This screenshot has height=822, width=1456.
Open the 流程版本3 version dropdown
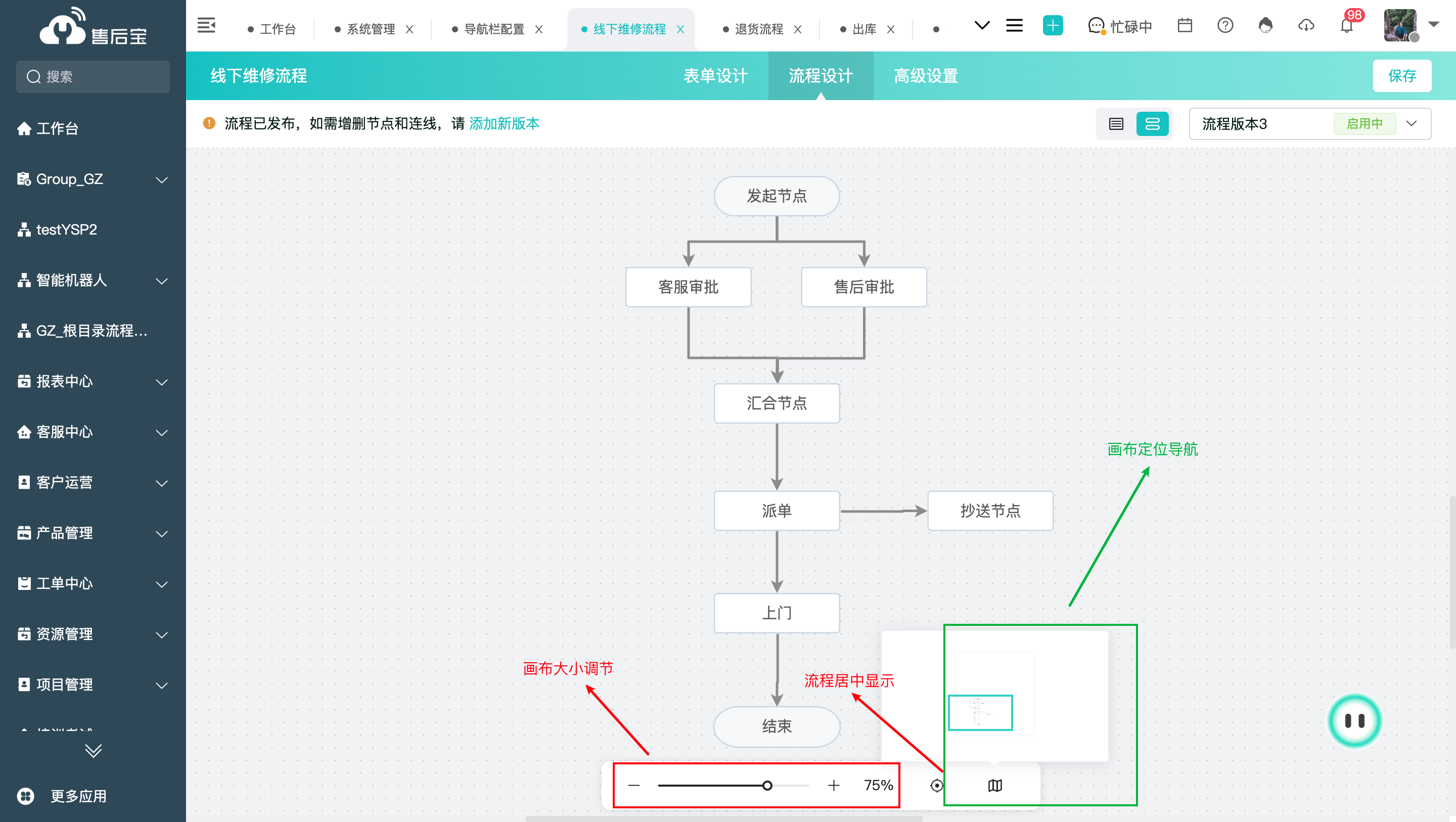[x=1309, y=124]
